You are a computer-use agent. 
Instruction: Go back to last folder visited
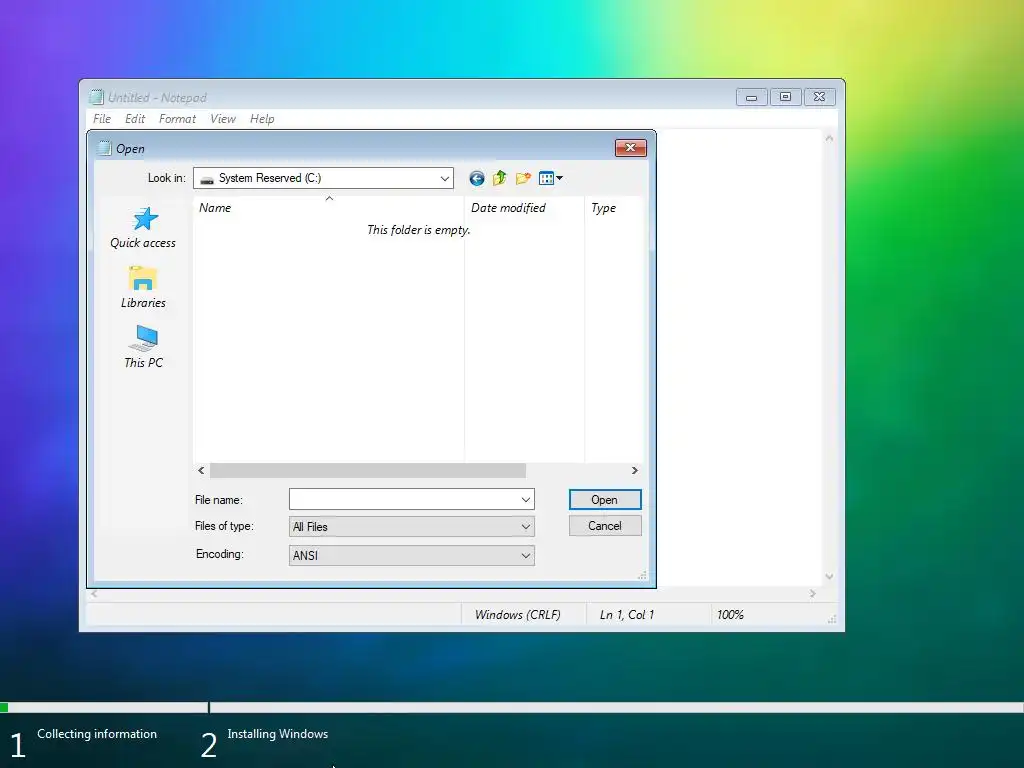[477, 178]
